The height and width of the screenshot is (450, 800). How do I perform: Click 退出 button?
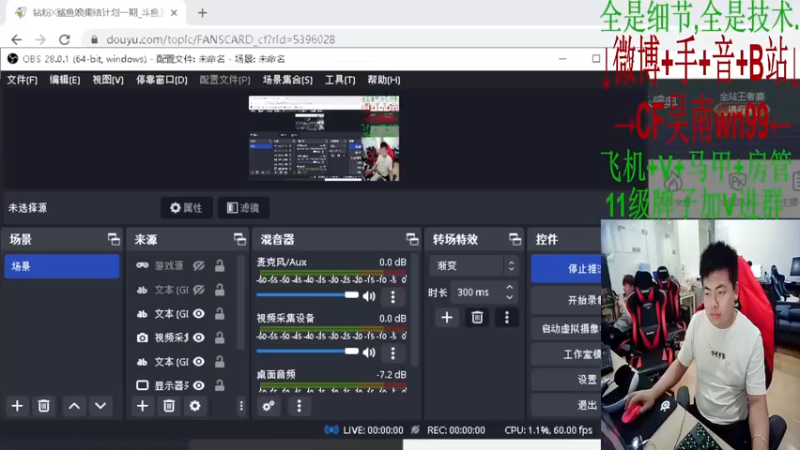[x=566, y=406]
